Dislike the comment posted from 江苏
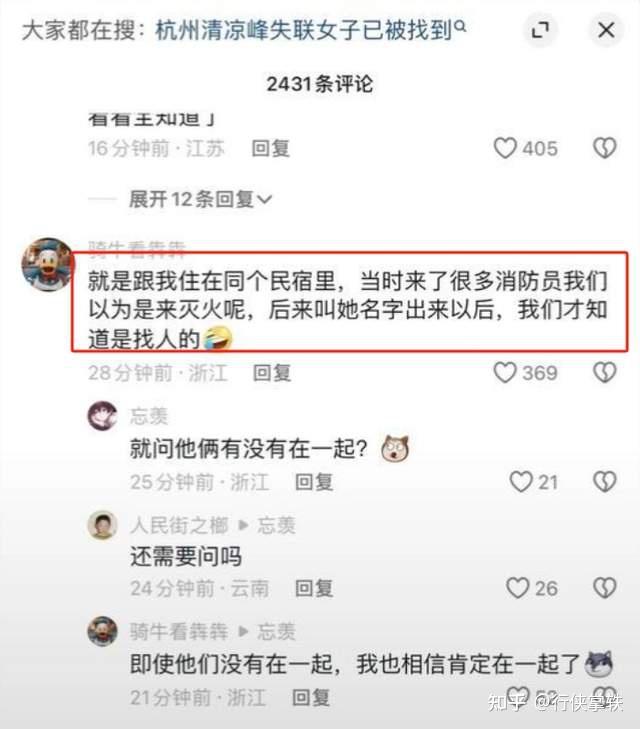The image size is (640, 729). point(605,148)
